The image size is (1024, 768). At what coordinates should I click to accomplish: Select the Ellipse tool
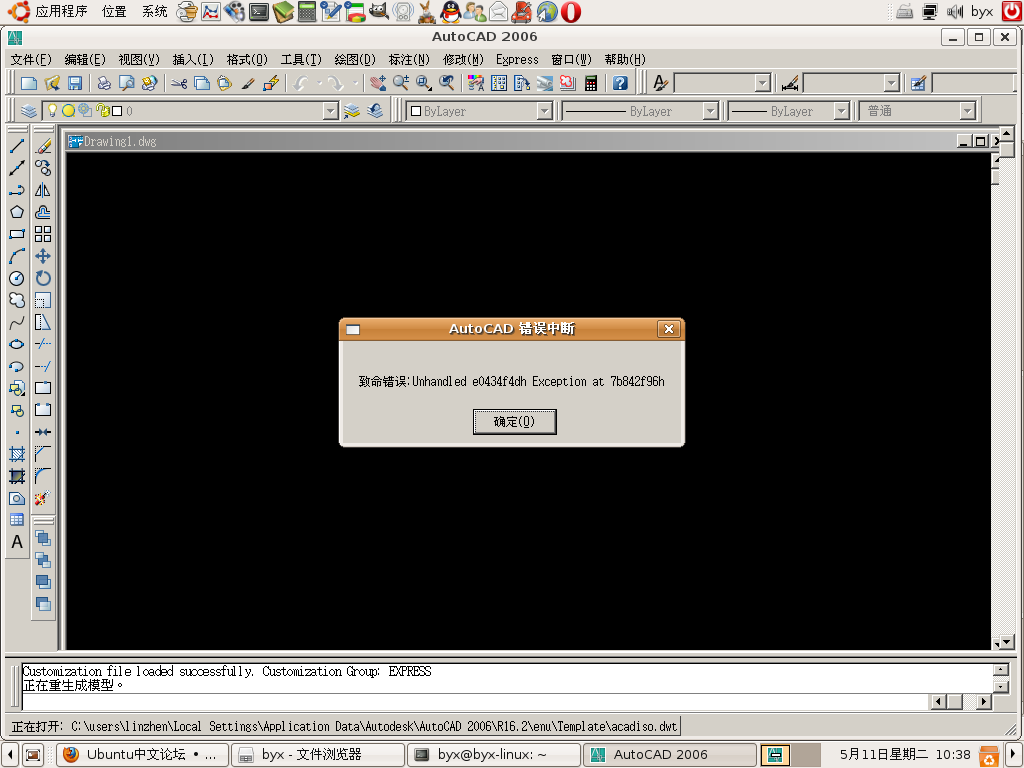tap(17, 344)
